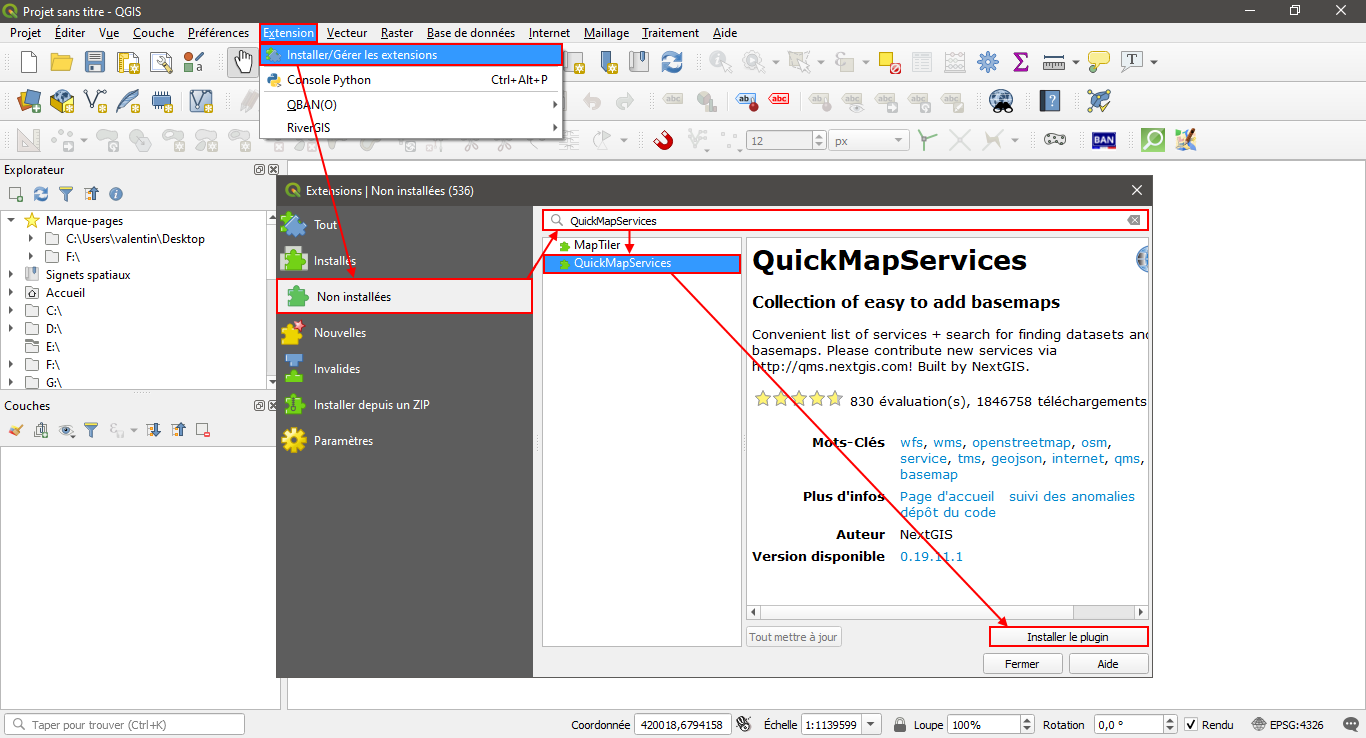Show Explorateur properties info icon
The image size is (1366, 738).
[x=116, y=194]
